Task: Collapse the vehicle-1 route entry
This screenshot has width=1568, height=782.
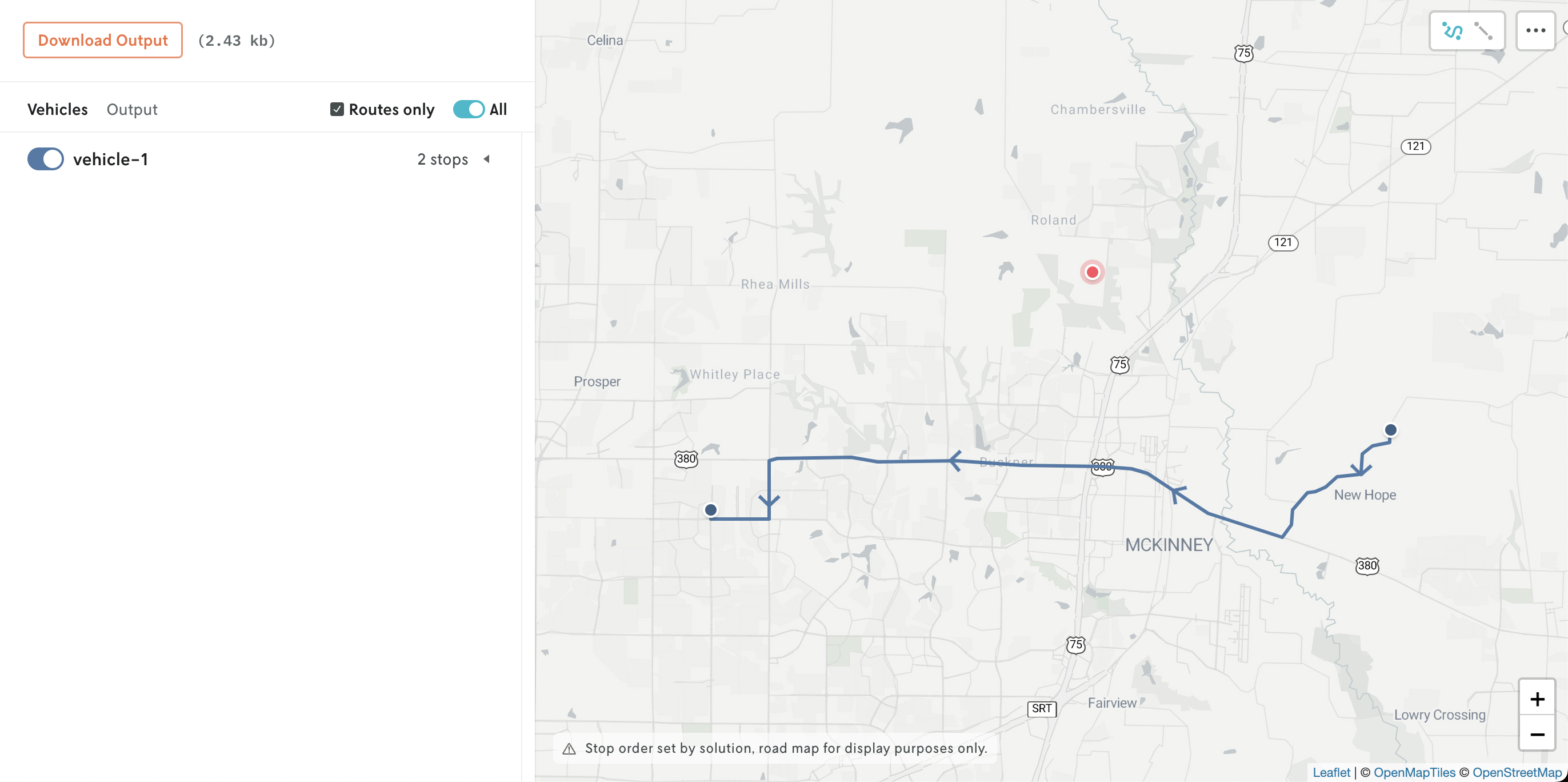Action: click(486, 158)
